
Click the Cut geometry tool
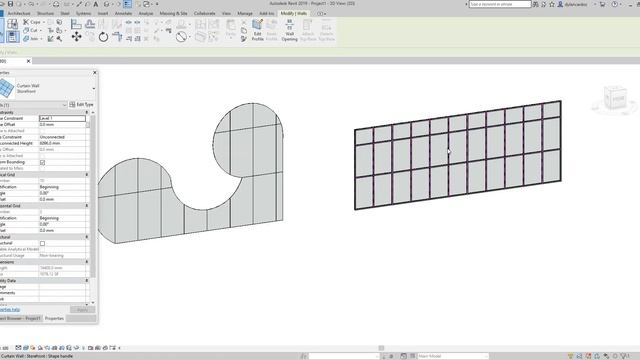click(30, 30)
